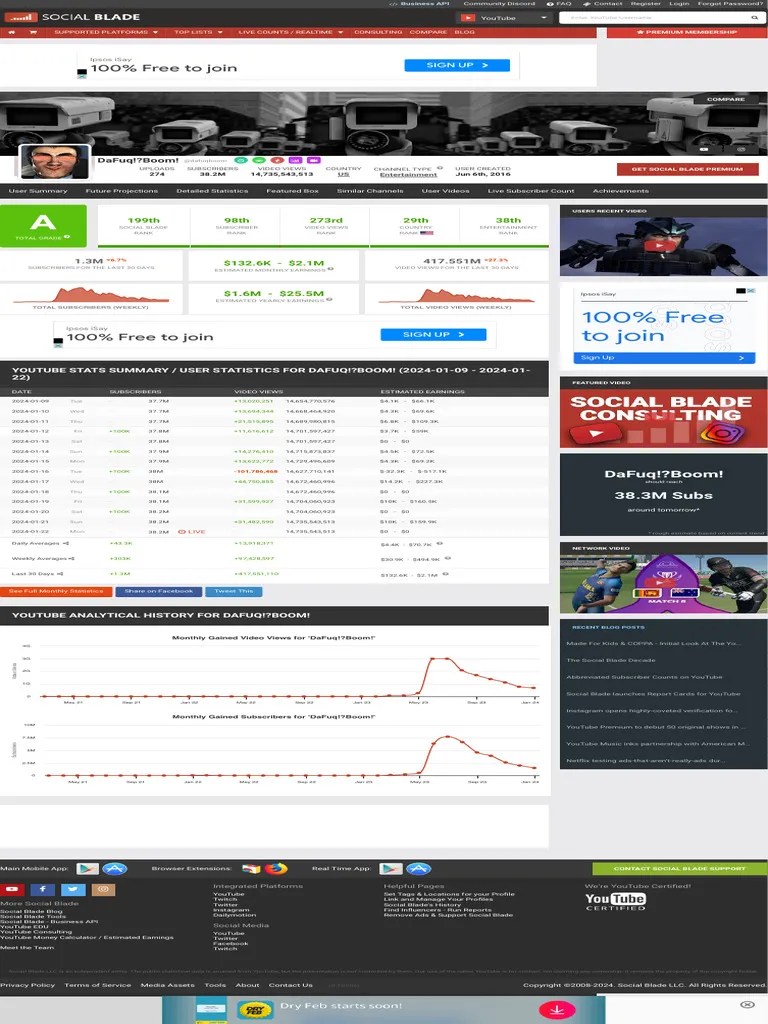Click Consulting in the red navbar
This screenshot has width=768, height=1024.
[378, 32]
